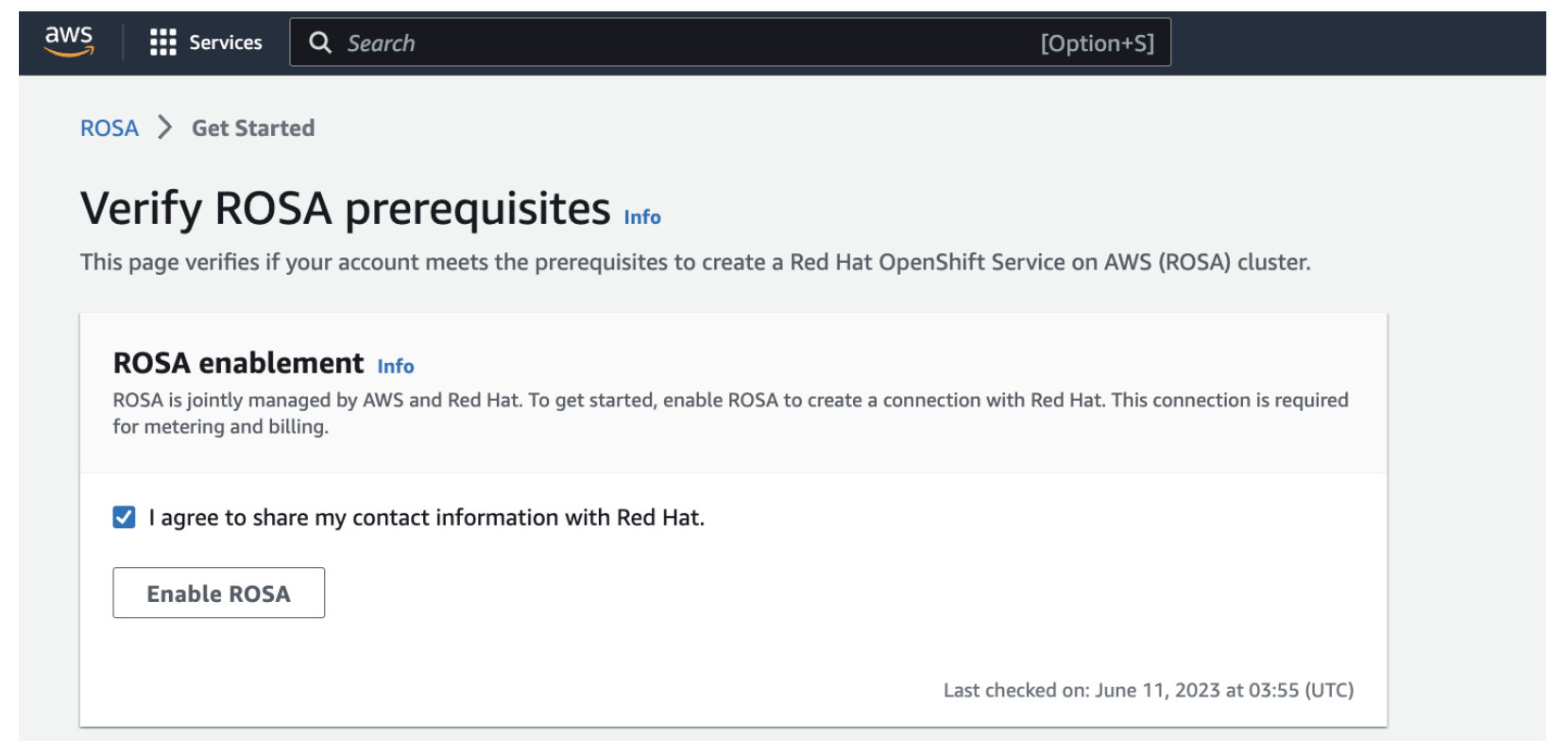Click the ROSA jointly managed description text
1568x756 pixels.
click(731, 413)
